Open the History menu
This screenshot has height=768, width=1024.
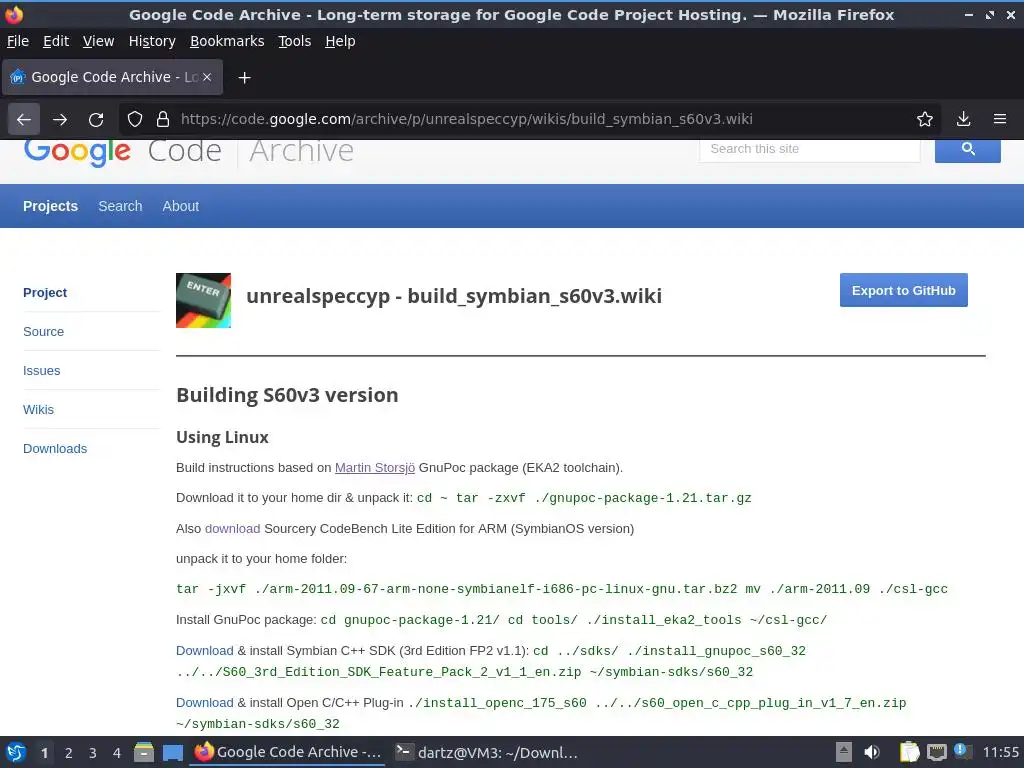[x=152, y=41]
